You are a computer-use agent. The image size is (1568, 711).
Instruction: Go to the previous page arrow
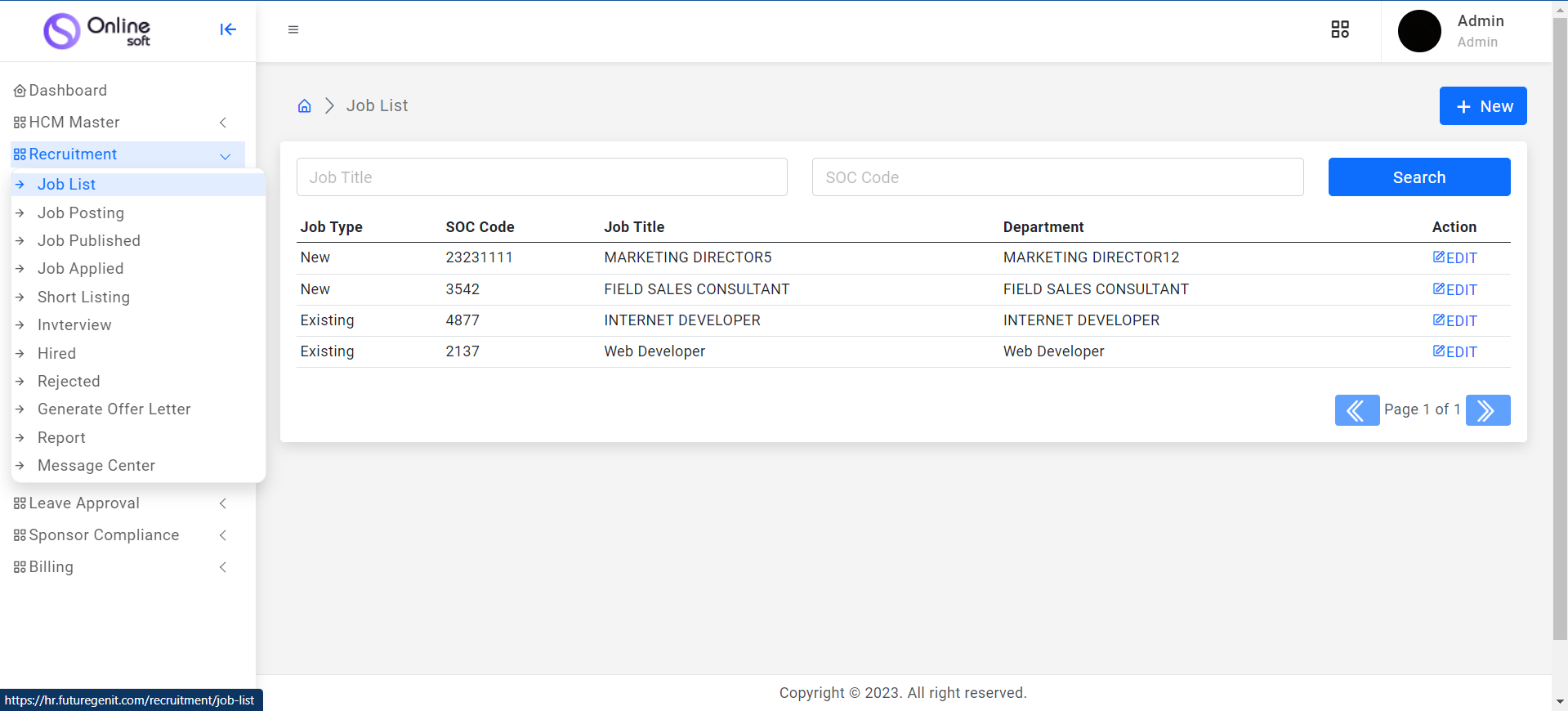[1356, 410]
